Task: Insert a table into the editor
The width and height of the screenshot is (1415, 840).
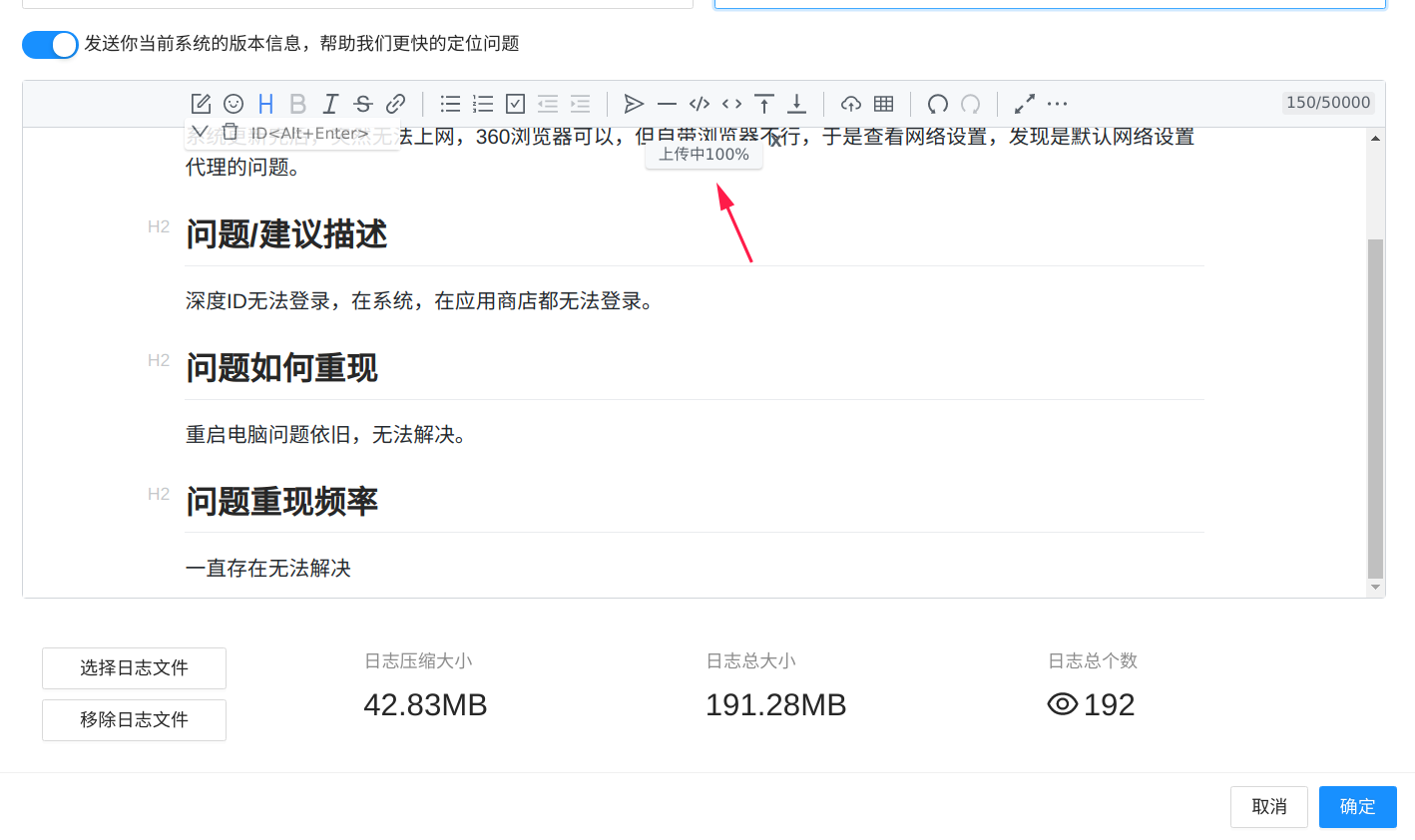Action: pyautogui.click(x=883, y=103)
